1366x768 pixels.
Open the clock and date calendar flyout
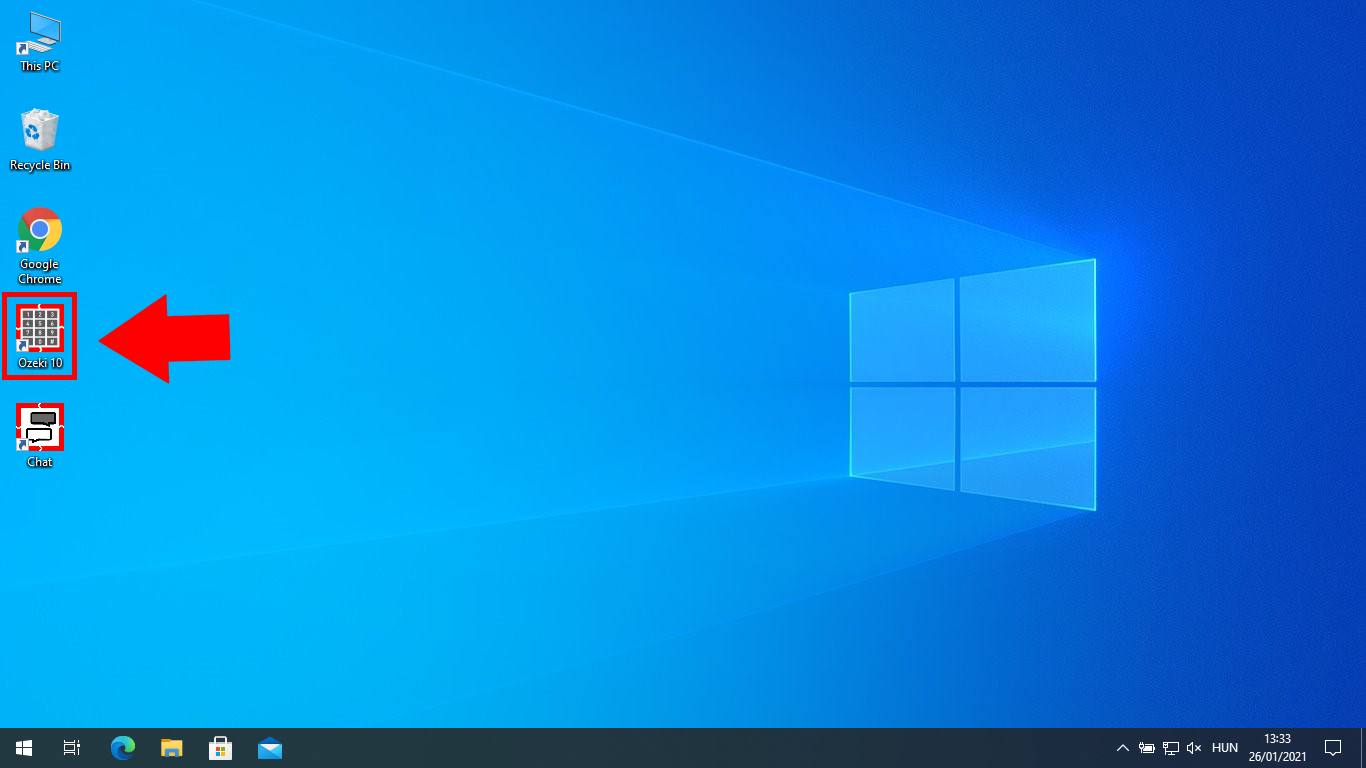(x=1277, y=748)
